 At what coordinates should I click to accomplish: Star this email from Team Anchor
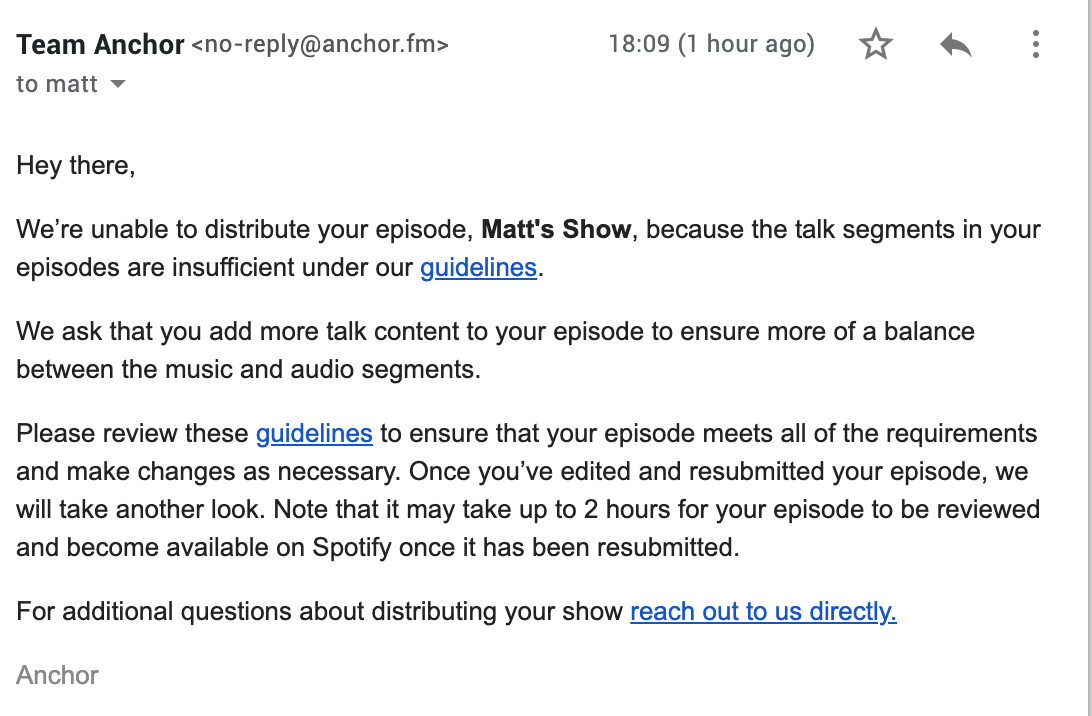click(875, 45)
